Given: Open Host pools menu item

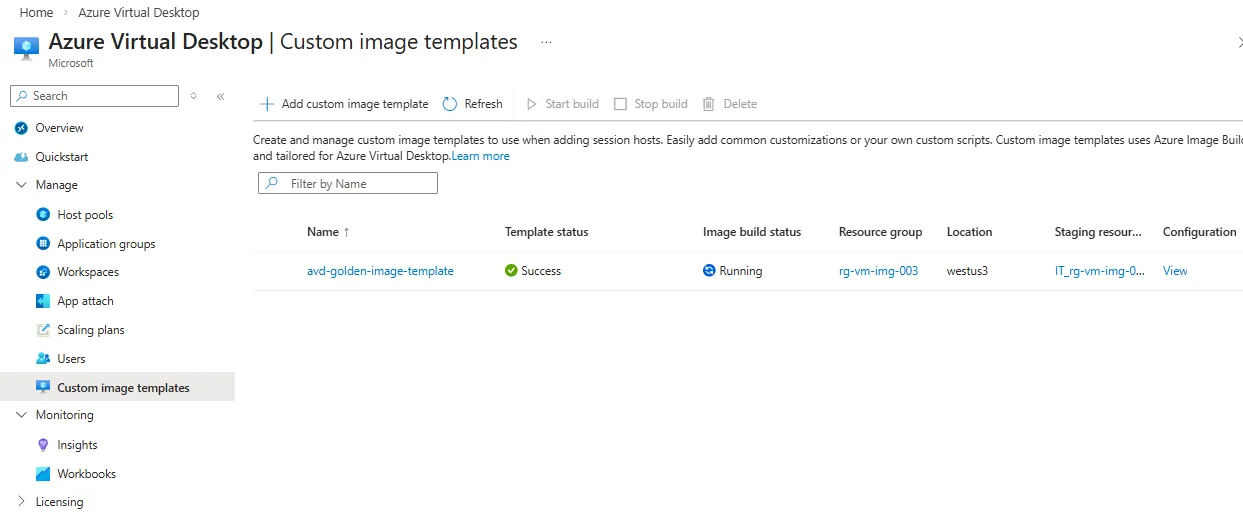Looking at the screenshot, I should point(85,215).
